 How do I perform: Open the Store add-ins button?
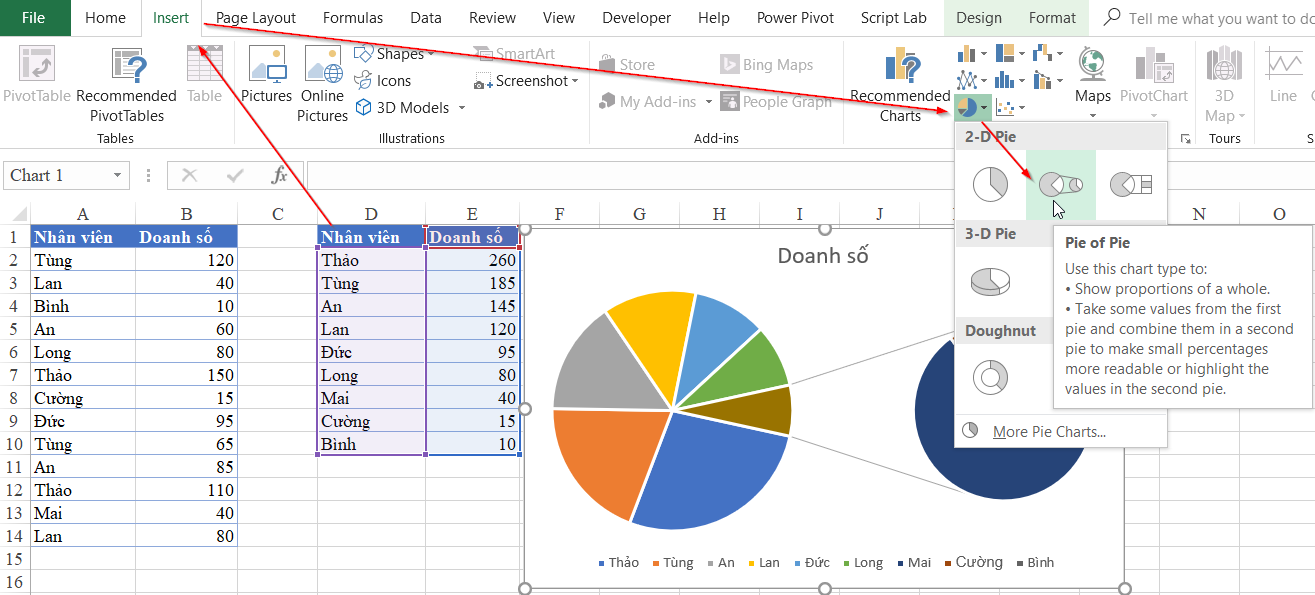click(x=626, y=65)
